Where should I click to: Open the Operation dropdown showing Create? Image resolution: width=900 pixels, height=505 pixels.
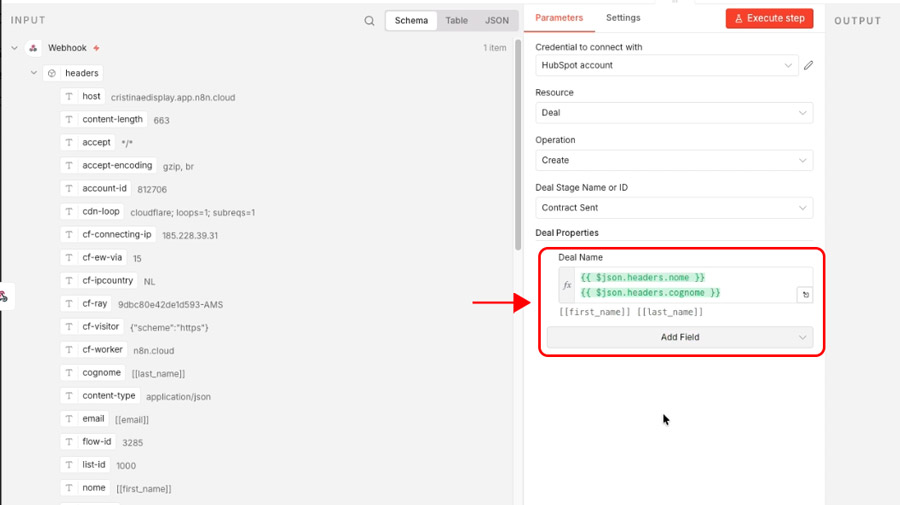pyautogui.click(x=674, y=160)
